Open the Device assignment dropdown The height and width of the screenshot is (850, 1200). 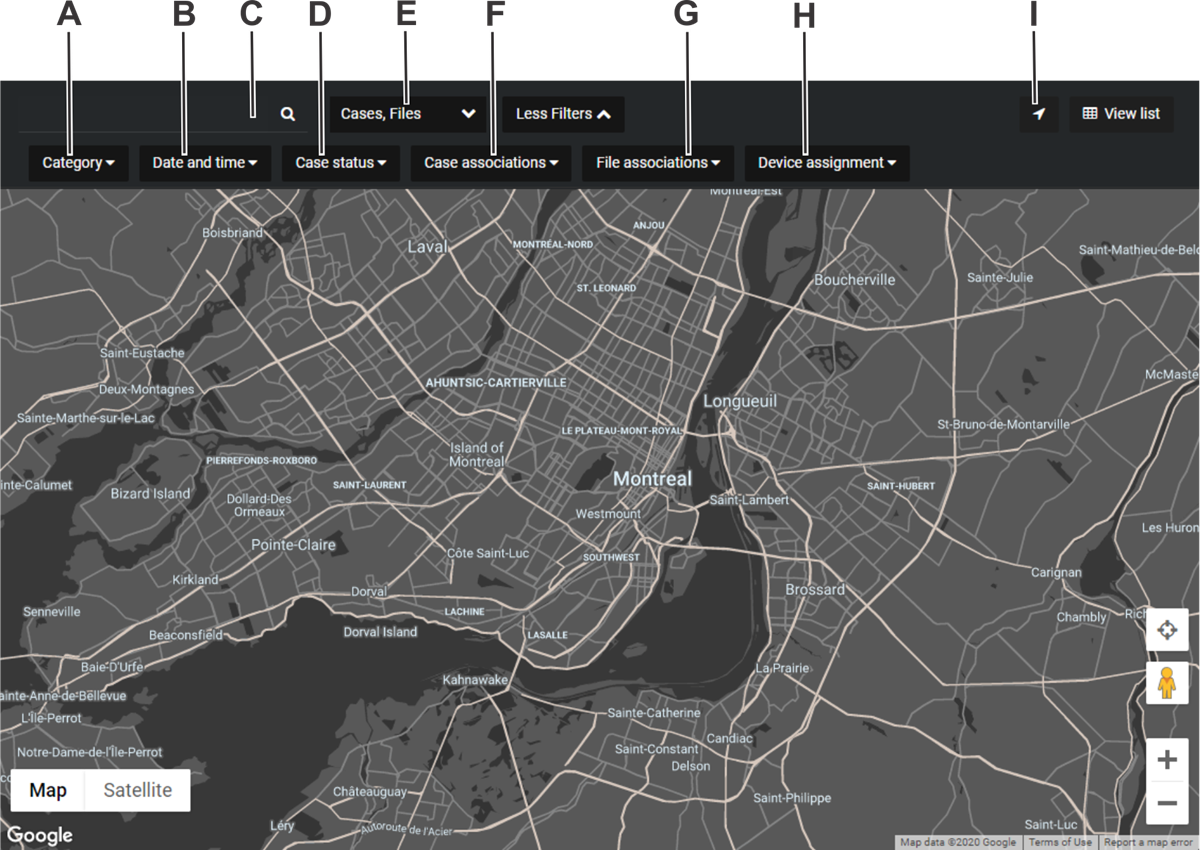[827, 162]
